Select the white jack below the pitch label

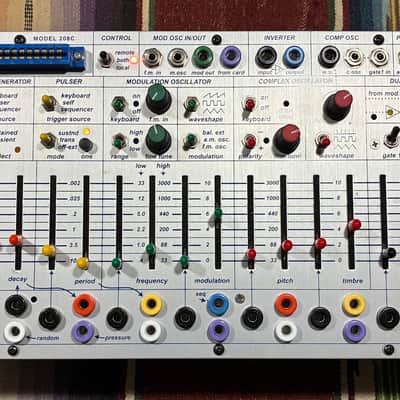coord(286,331)
